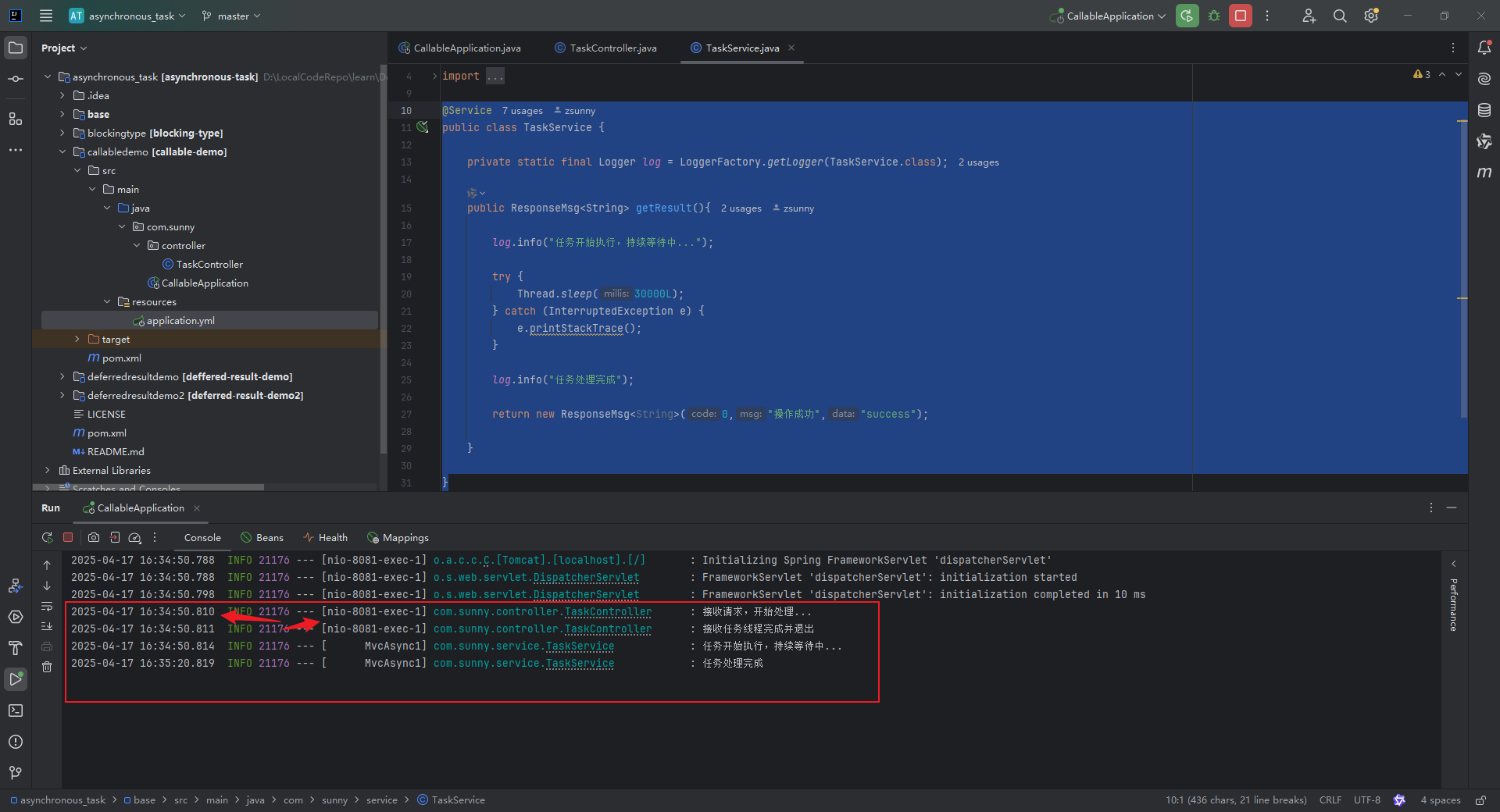Screen dimensions: 1500x812
Task: Open the main hamburger menu
Action: (x=46, y=16)
